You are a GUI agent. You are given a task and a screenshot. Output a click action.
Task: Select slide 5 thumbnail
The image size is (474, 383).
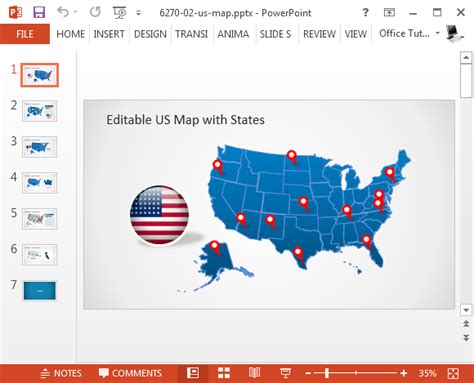click(x=40, y=219)
